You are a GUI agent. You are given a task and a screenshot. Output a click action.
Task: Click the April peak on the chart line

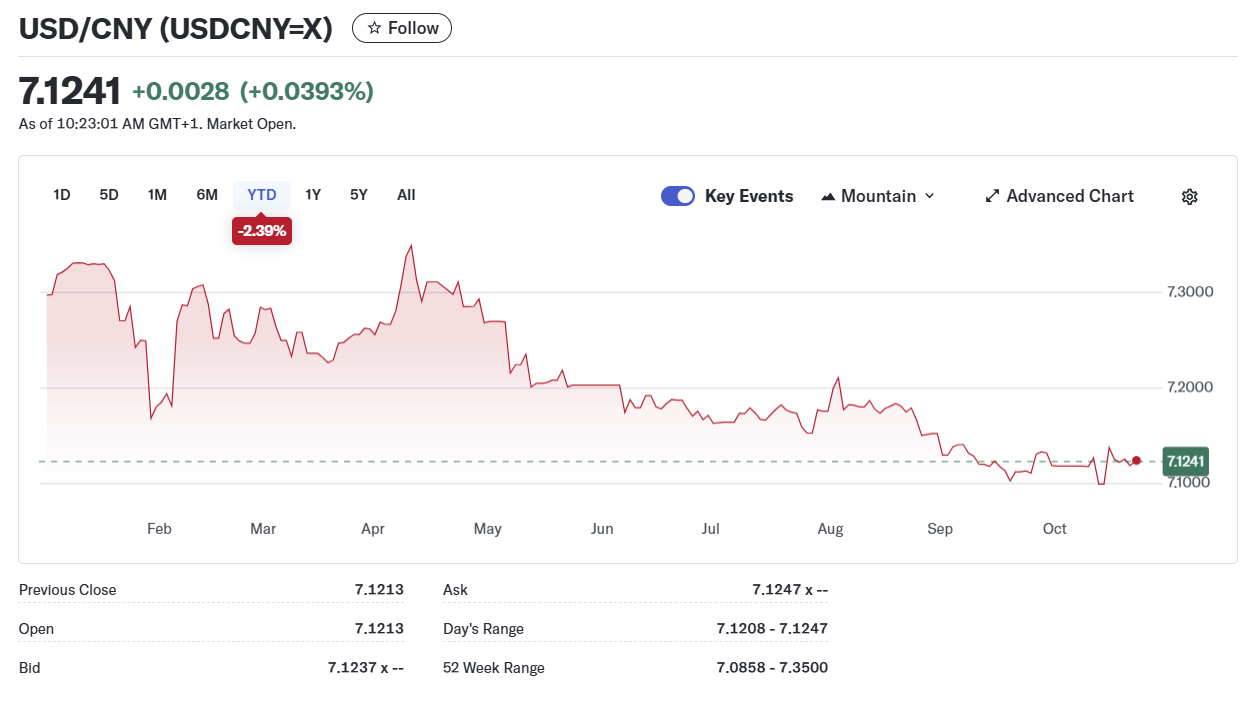click(411, 246)
